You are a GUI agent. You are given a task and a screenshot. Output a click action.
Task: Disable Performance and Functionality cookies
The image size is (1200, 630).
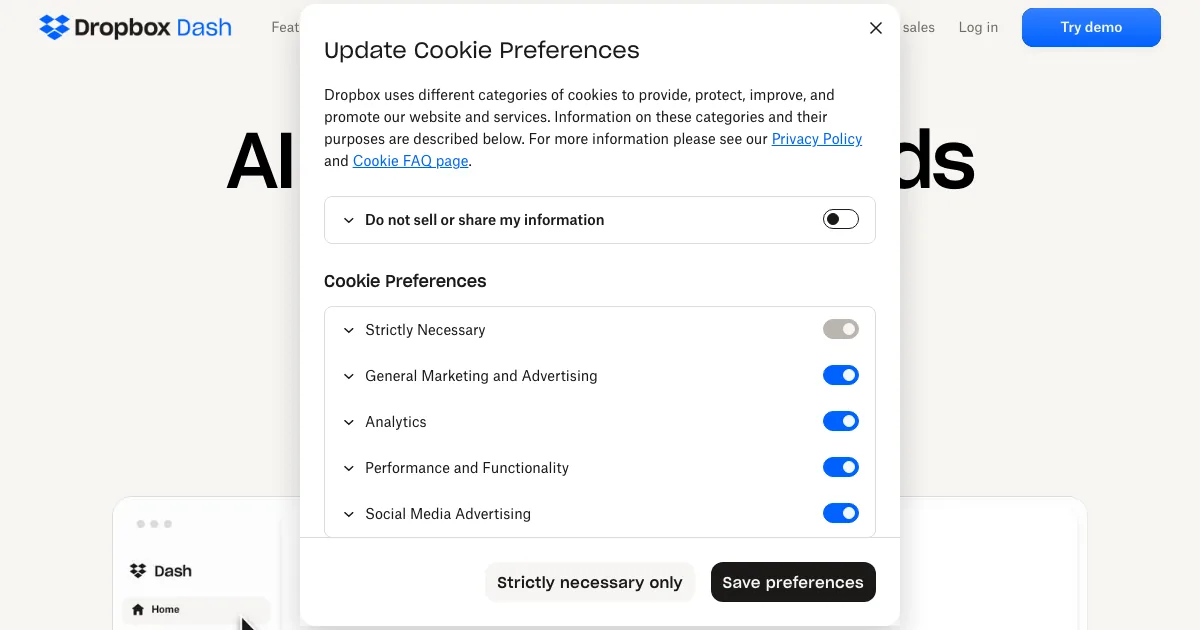click(840, 467)
